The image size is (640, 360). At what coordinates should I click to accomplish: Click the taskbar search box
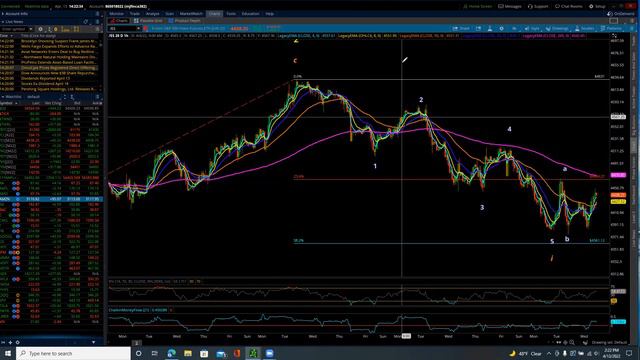pyautogui.click(x=74, y=353)
